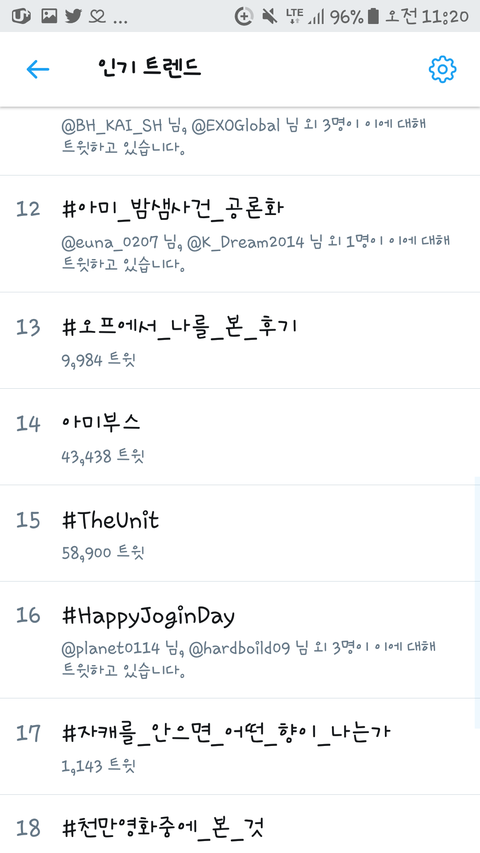Open trend #아미_밤샘사건_공론화
Image resolution: width=480 pixels, height=853 pixels.
240,234
